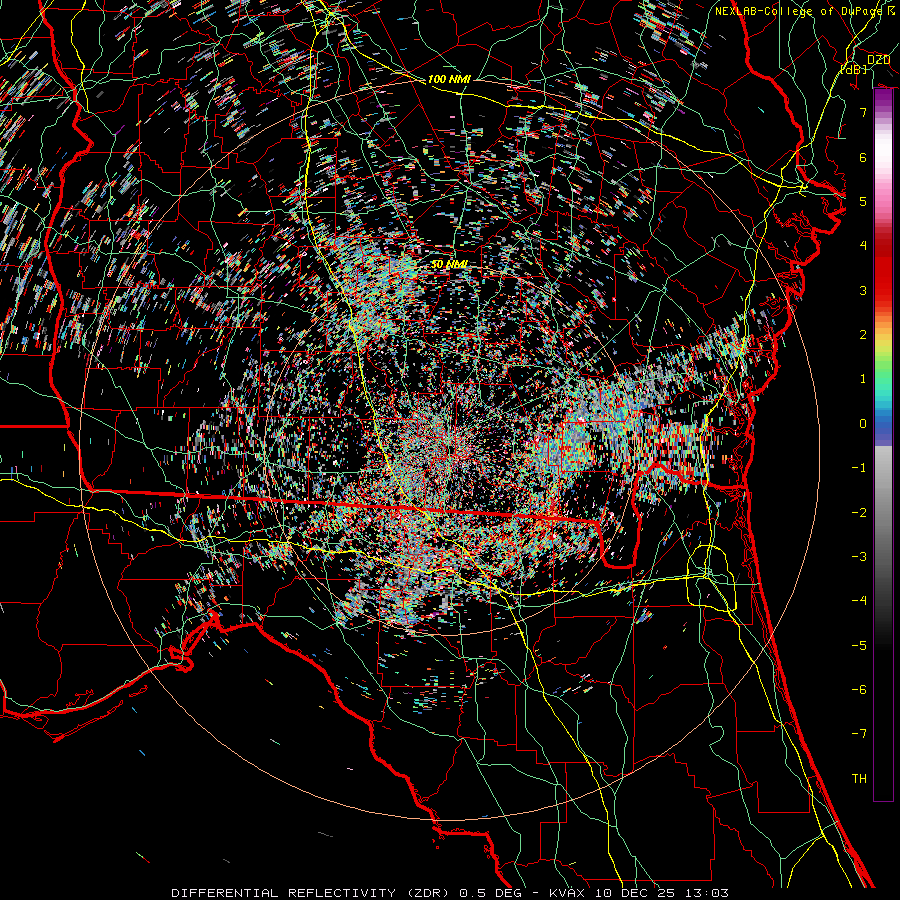Viewport: 900px width, 900px height.
Task: Select the 7 dB scale label
Action: click(x=863, y=112)
